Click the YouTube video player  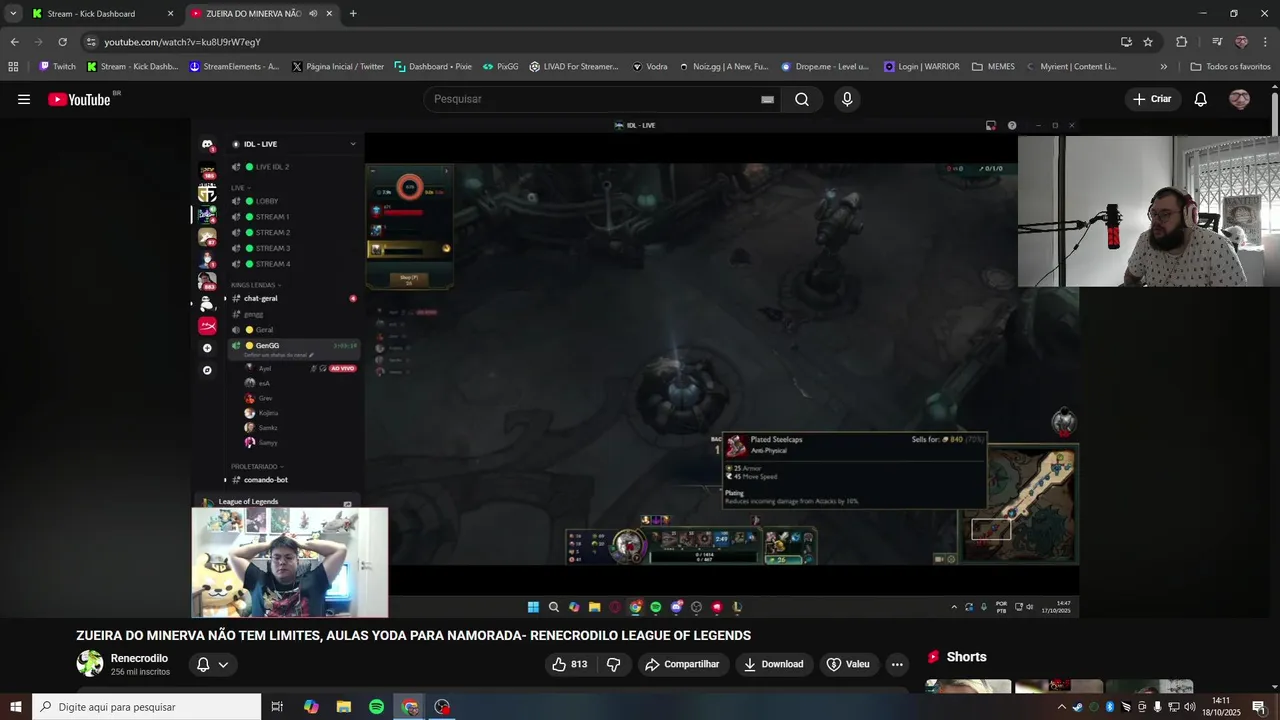tap(636, 368)
